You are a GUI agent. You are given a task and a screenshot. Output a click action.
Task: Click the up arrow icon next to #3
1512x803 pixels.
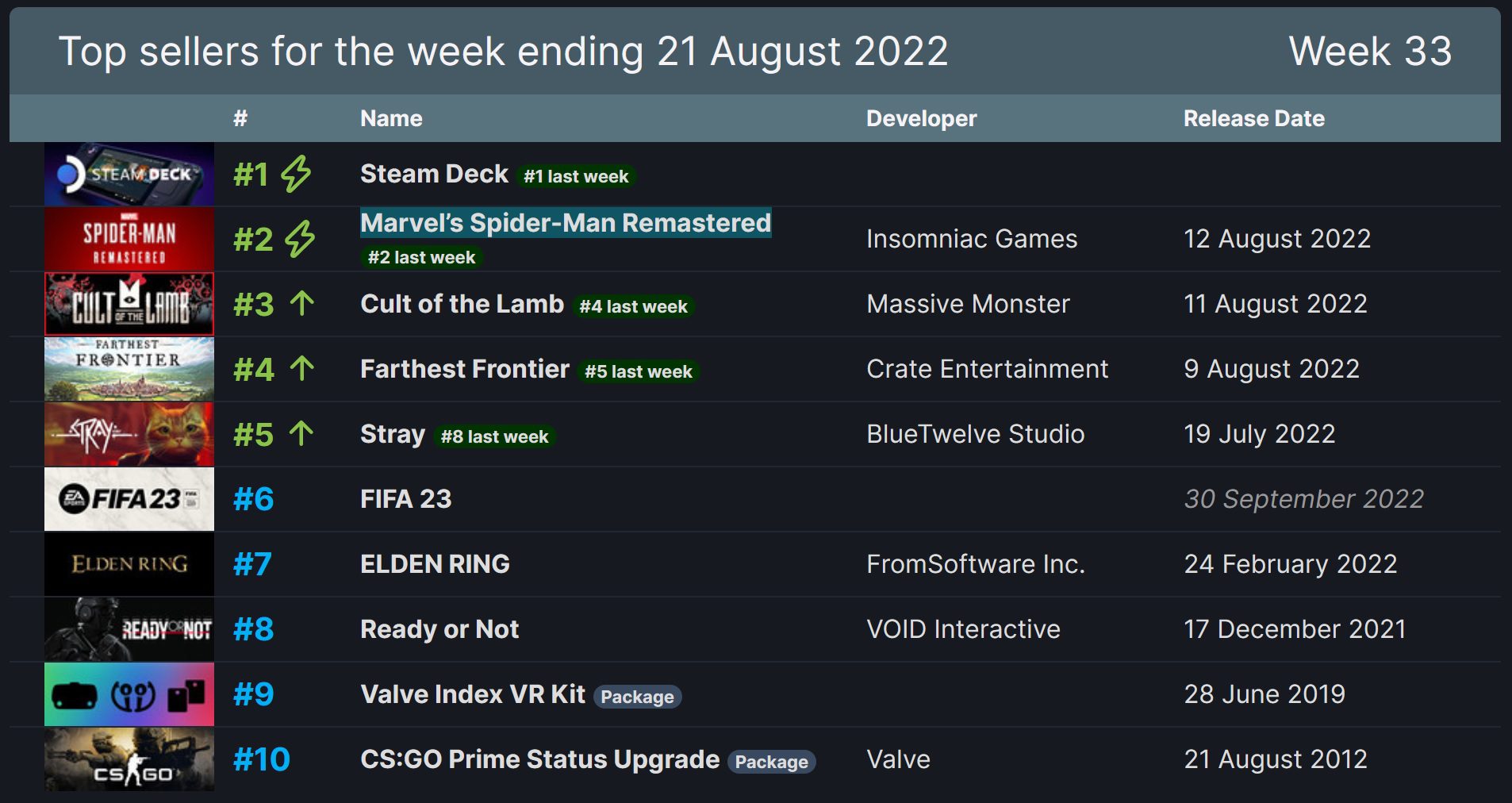tap(301, 303)
